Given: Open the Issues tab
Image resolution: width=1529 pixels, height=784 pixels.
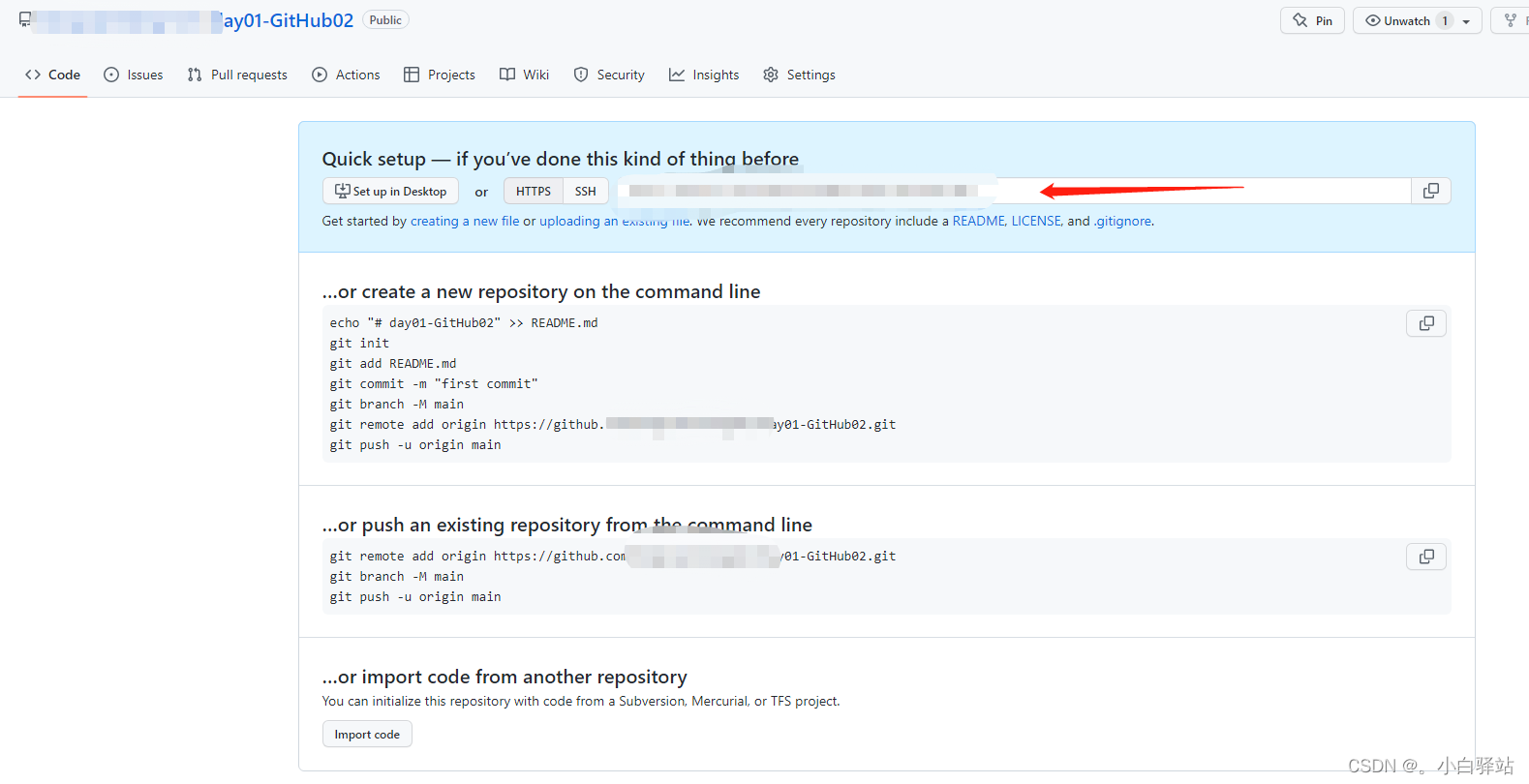Looking at the screenshot, I should tap(134, 75).
